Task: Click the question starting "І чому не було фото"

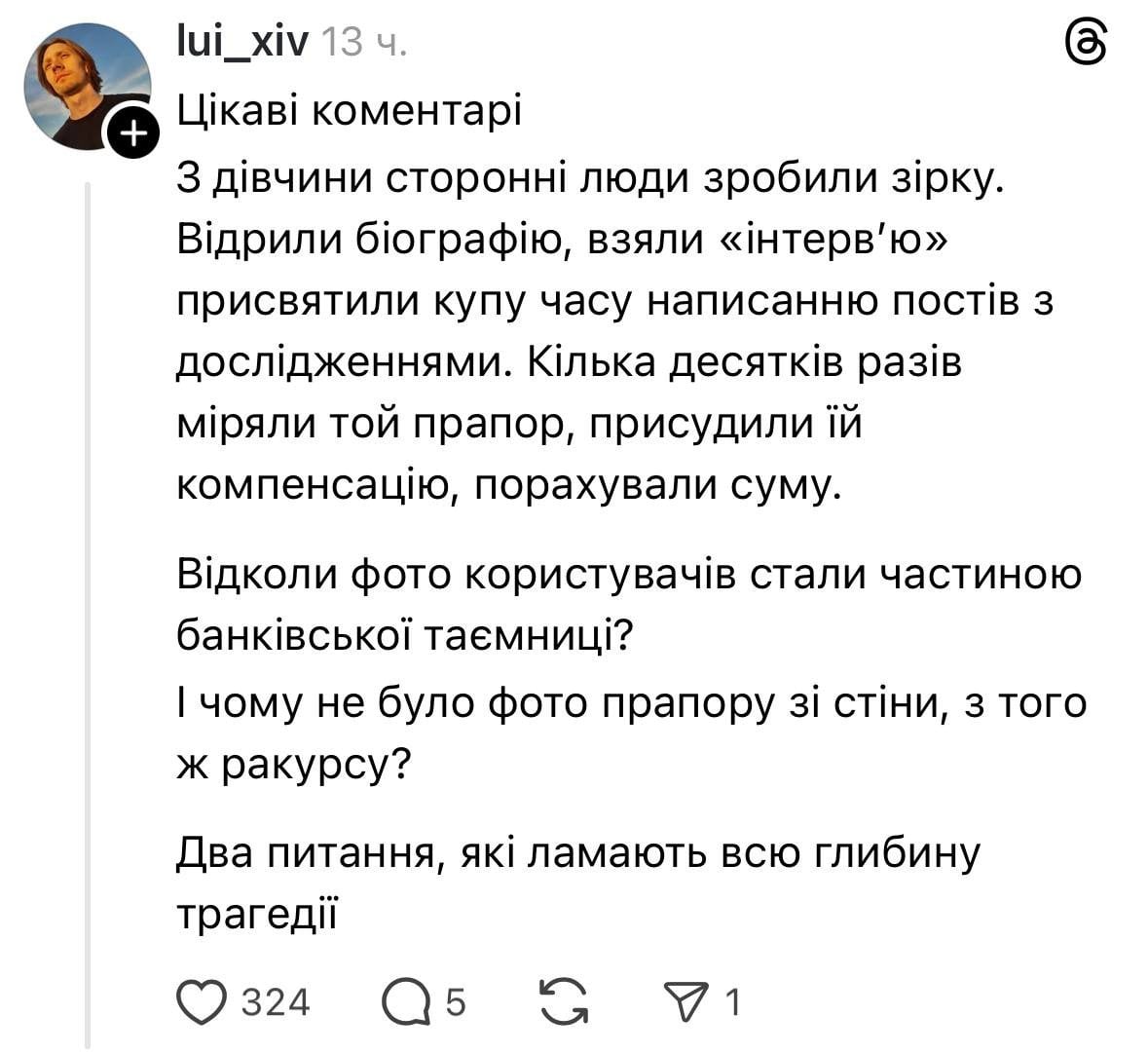Action: click(x=631, y=703)
